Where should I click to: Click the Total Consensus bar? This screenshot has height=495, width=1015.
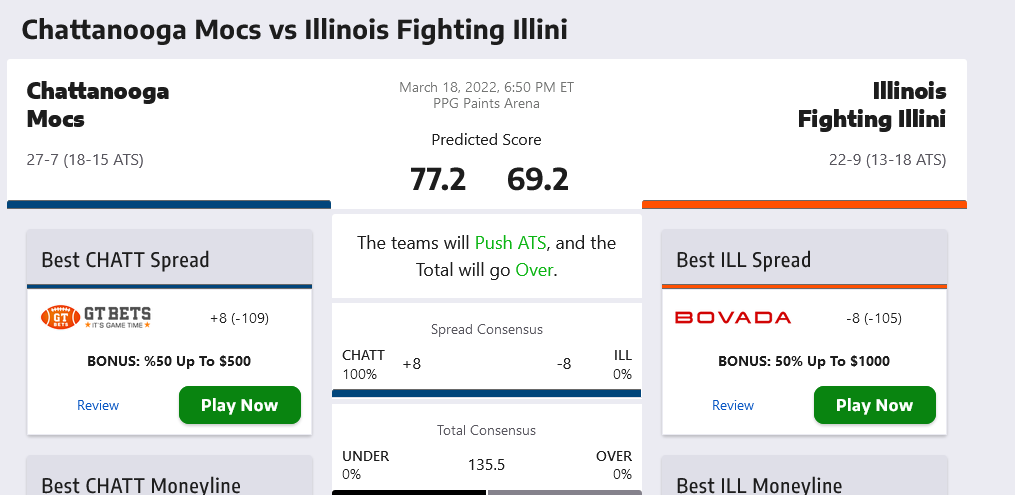click(486, 491)
